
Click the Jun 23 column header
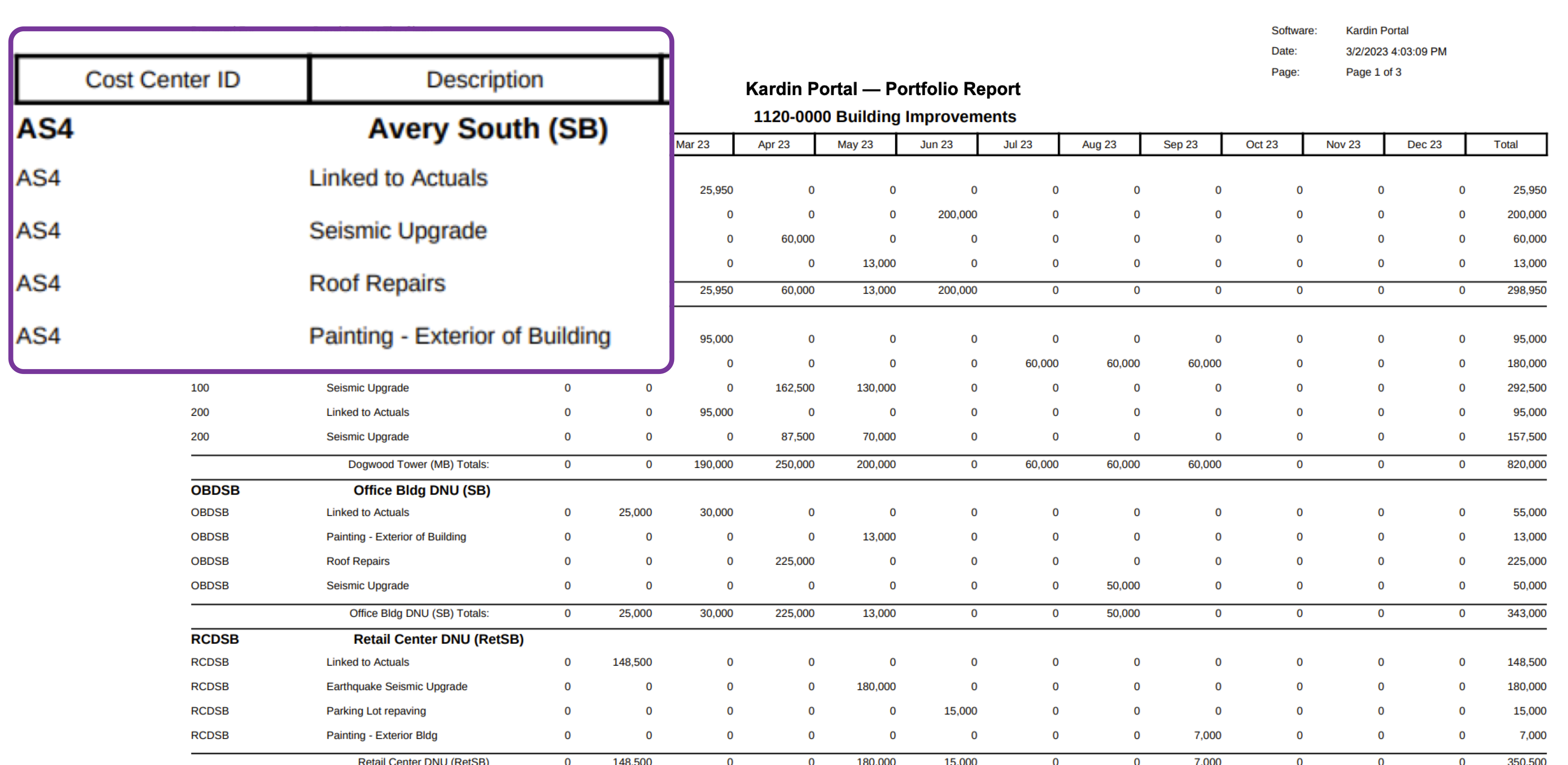[936, 144]
